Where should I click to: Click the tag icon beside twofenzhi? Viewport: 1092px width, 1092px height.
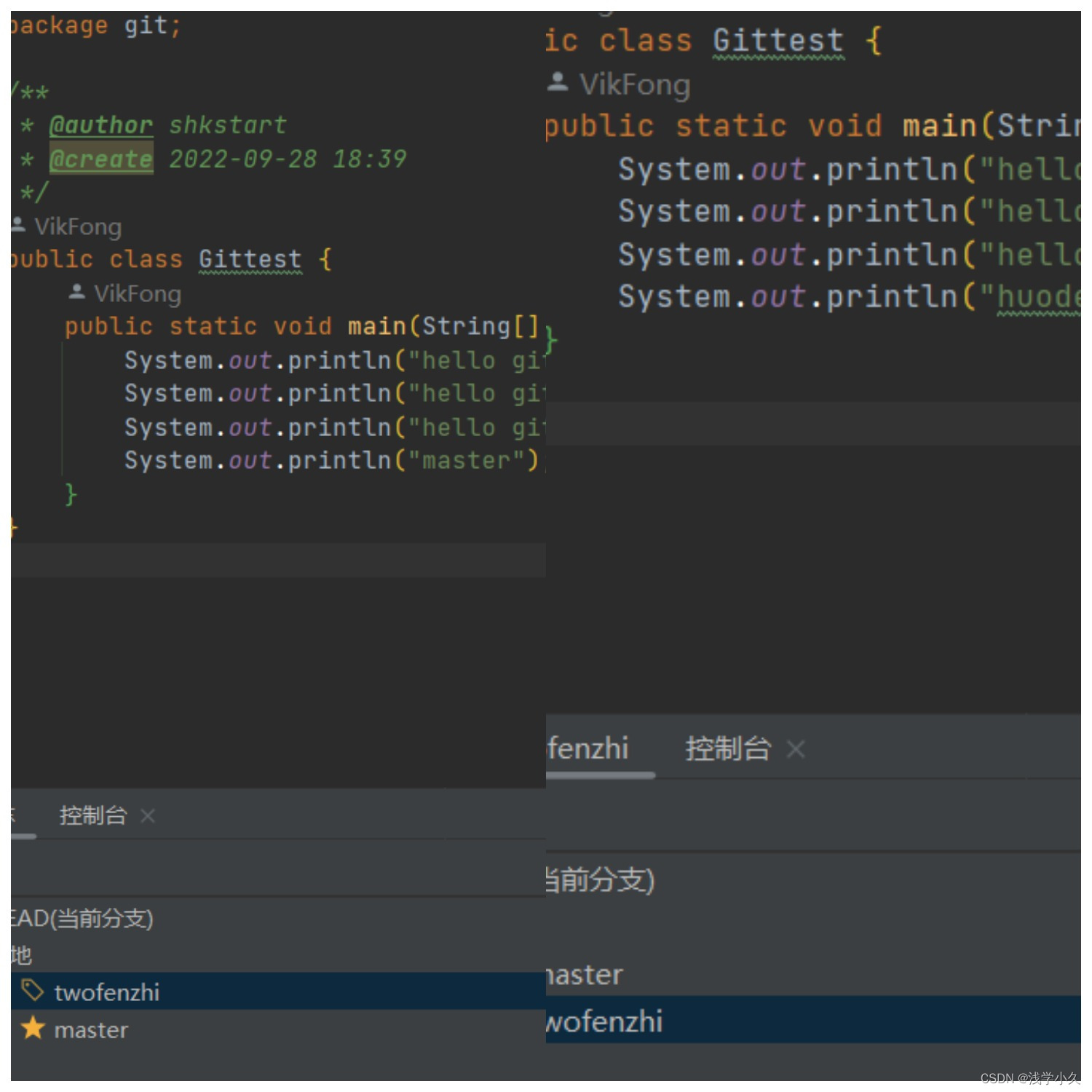pos(32,990)
